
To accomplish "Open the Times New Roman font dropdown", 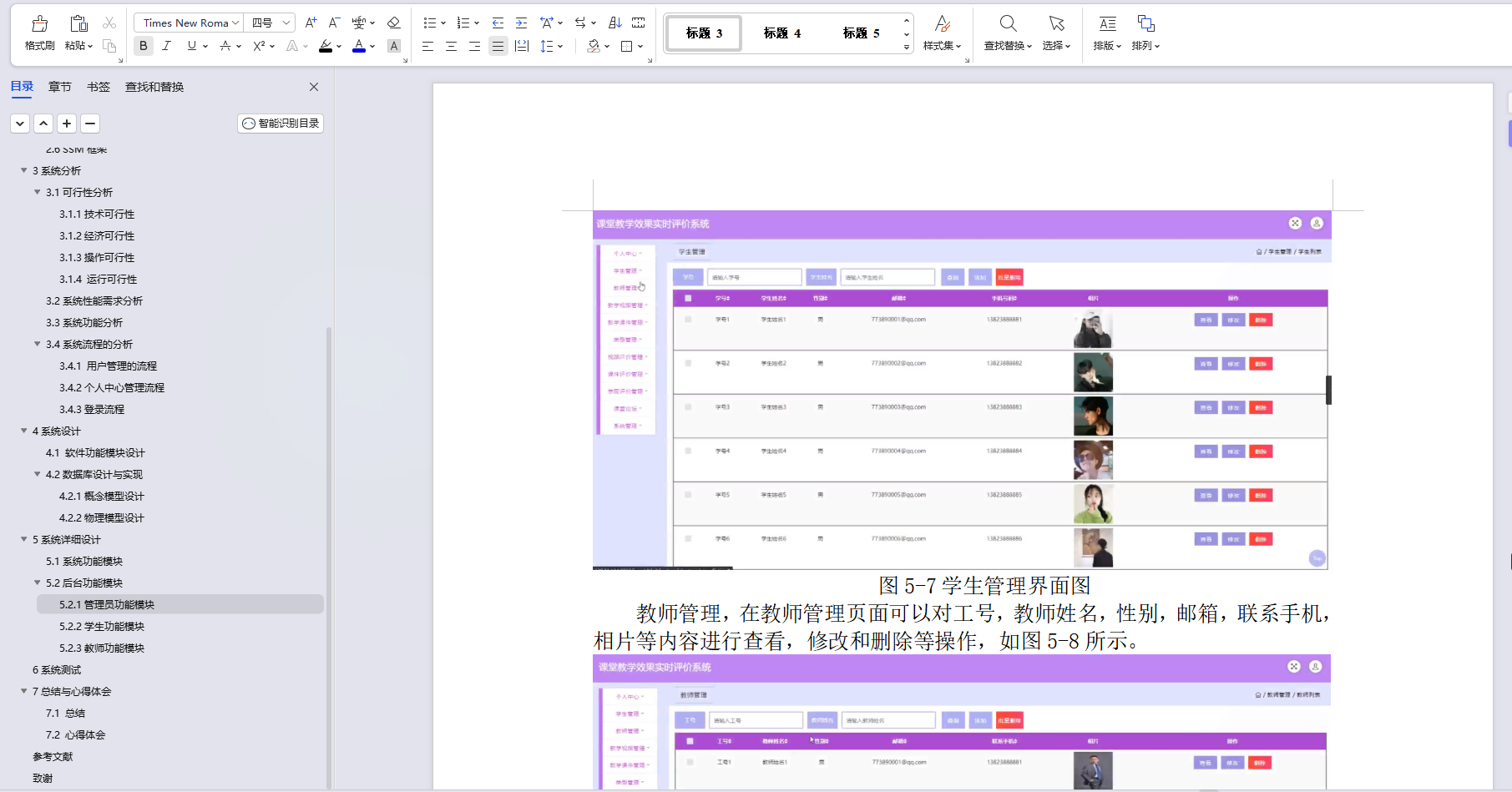I will [187, 23].
